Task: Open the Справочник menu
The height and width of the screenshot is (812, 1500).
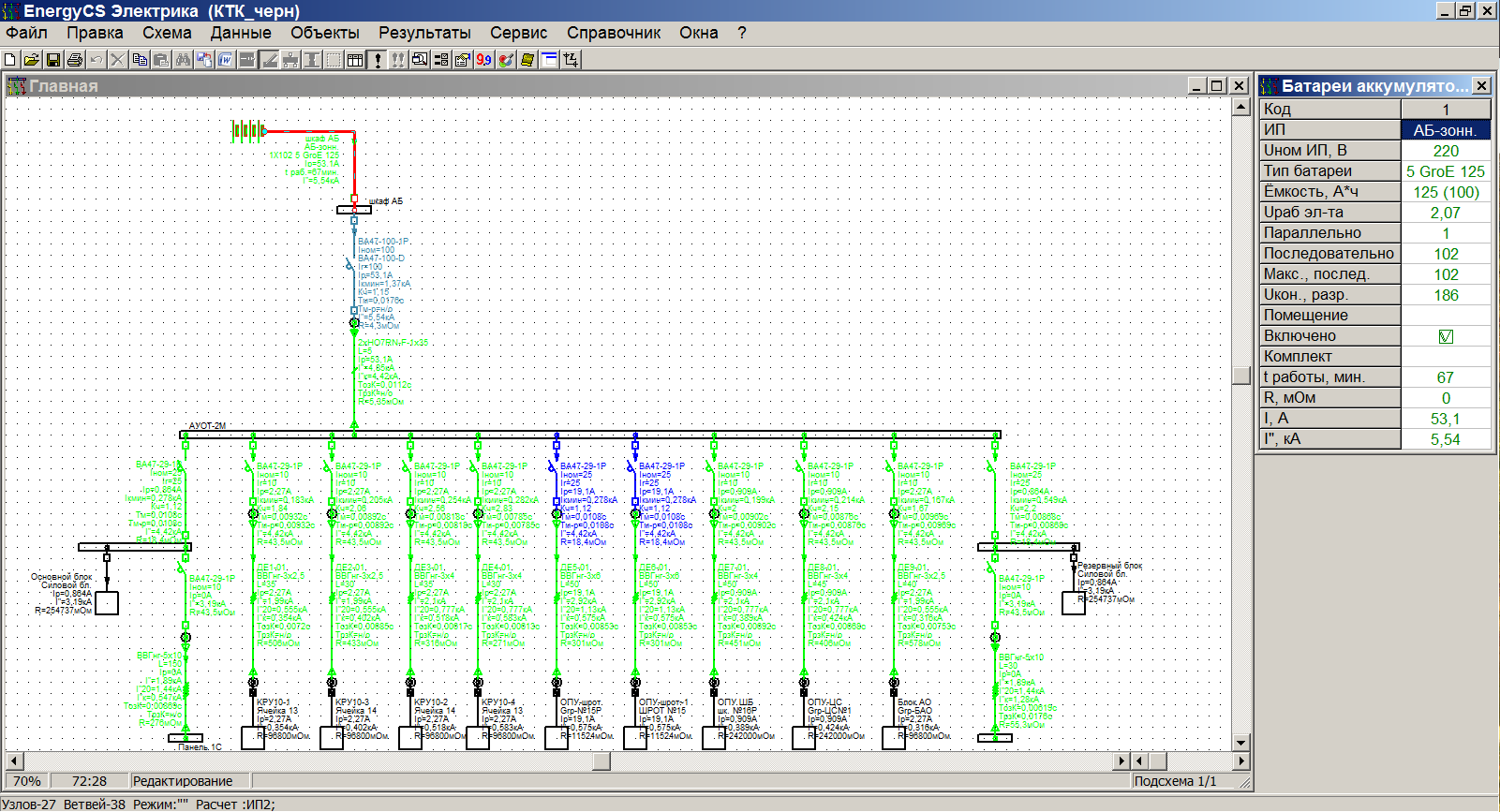Action: pos(614,33)
